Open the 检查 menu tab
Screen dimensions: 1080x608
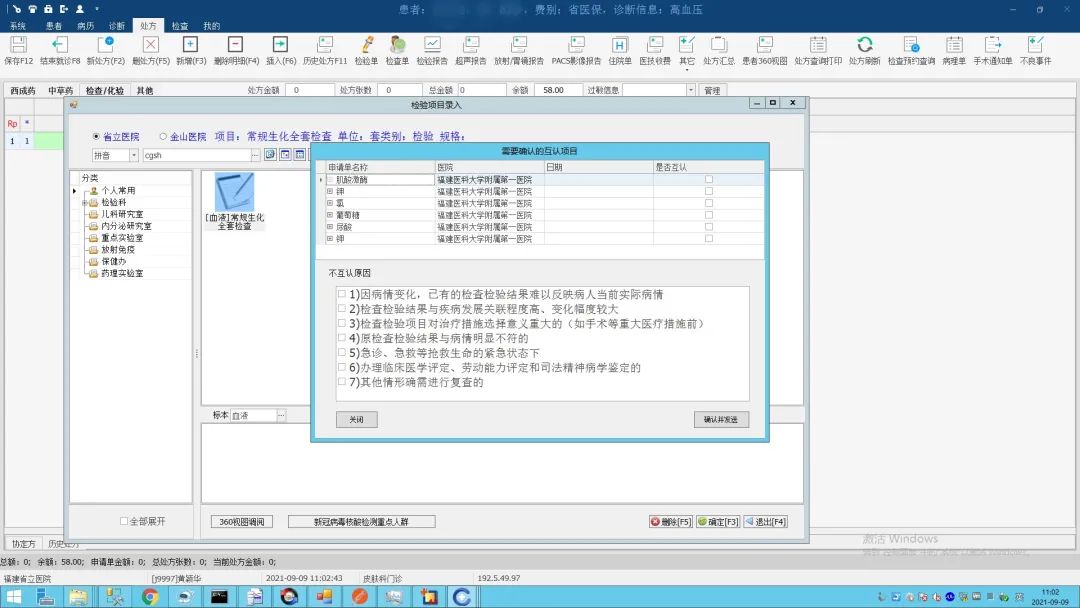[x=180, y=25]
